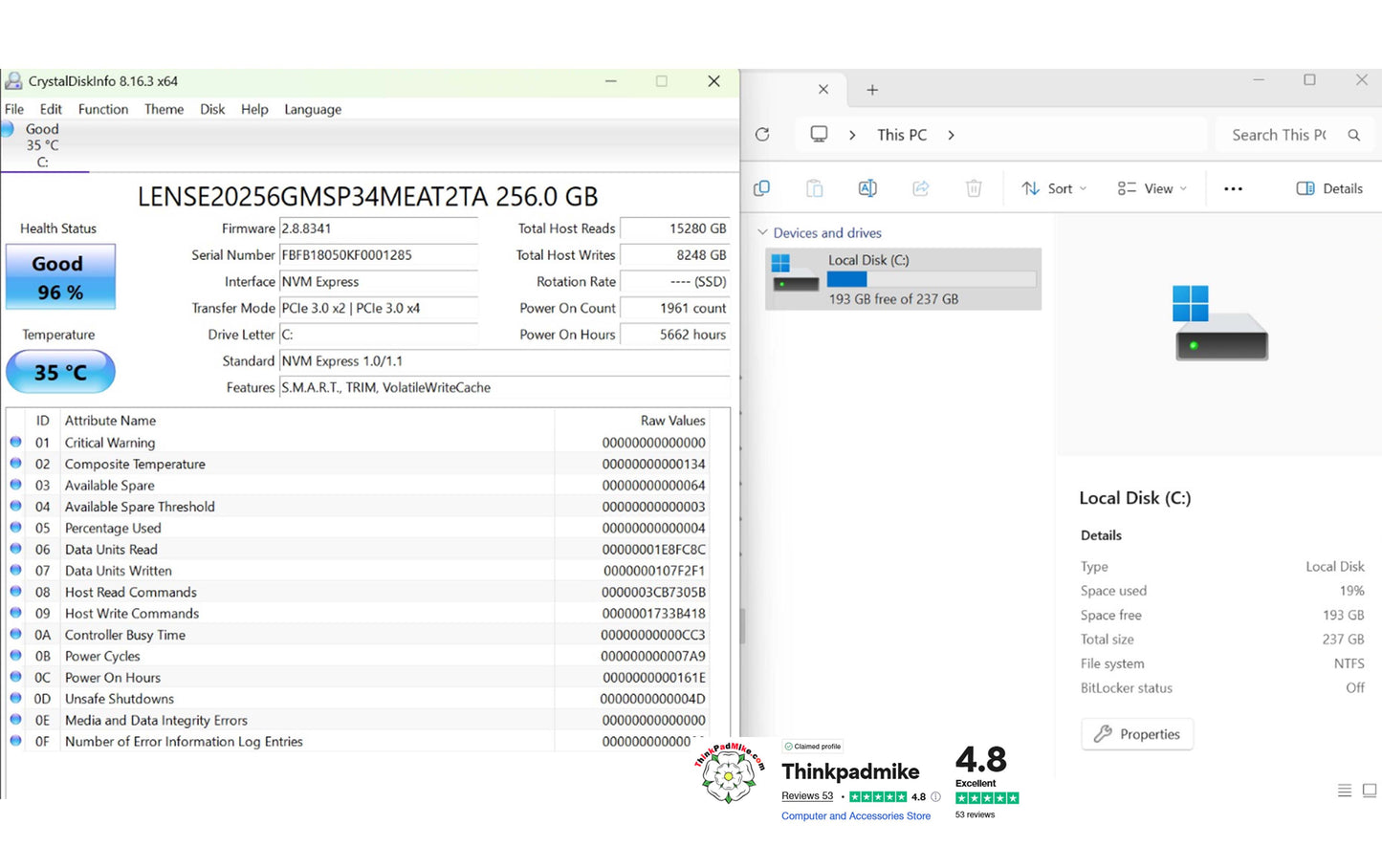Open the See more ellipsis menu
This screenshot has height=868, width=1382.
1234,188
